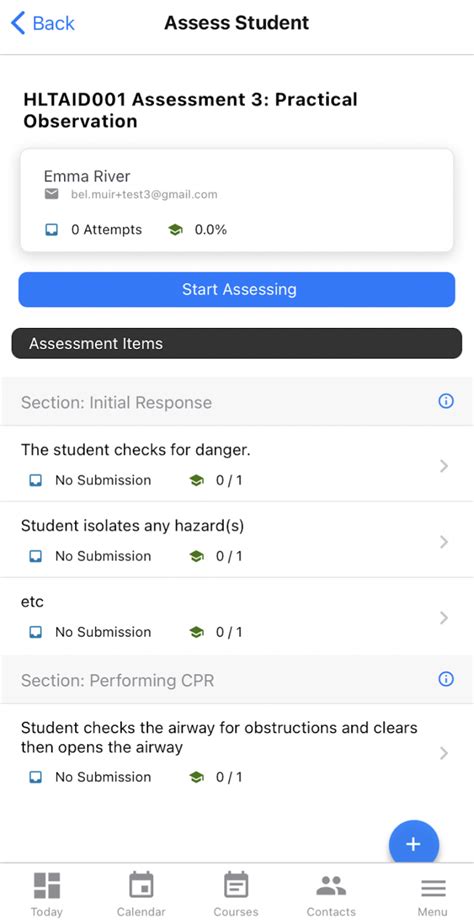Open info for Initial Response section
Screen dimensions: 474x921
(446, 401)
